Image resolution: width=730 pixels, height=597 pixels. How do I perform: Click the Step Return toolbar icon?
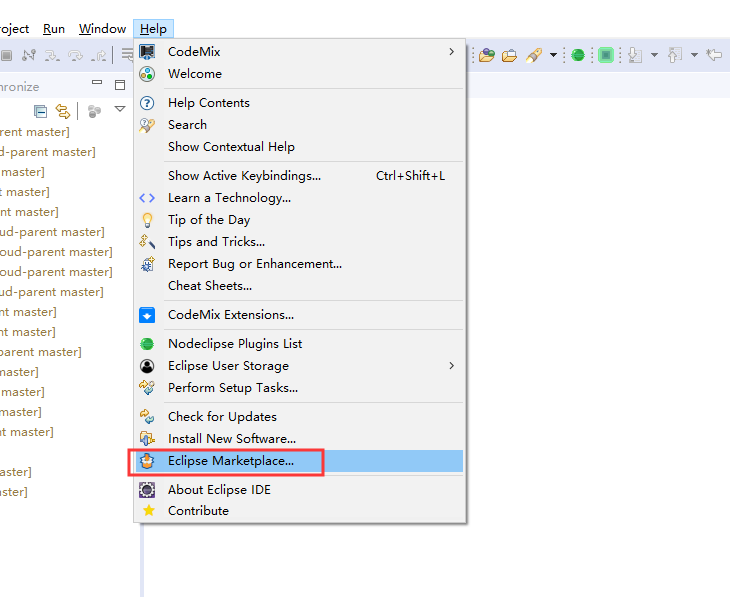[98, 56]
